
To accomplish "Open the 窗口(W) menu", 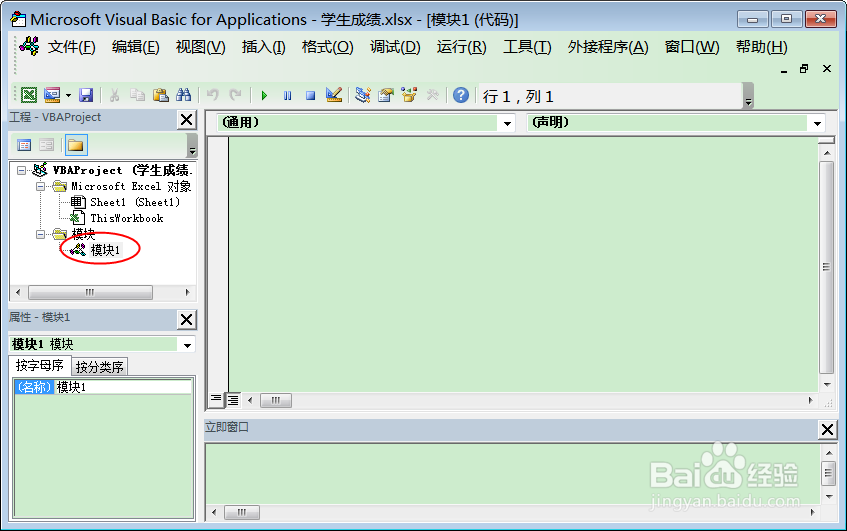I will click(x=692, y=47).
